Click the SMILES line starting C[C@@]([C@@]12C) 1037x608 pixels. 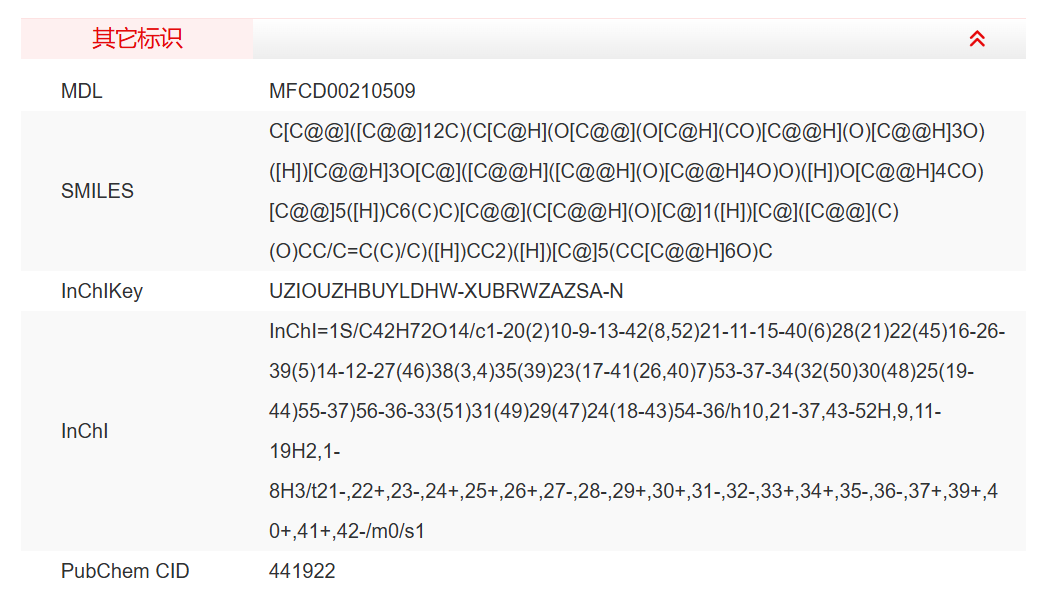[x=627, y=131]
